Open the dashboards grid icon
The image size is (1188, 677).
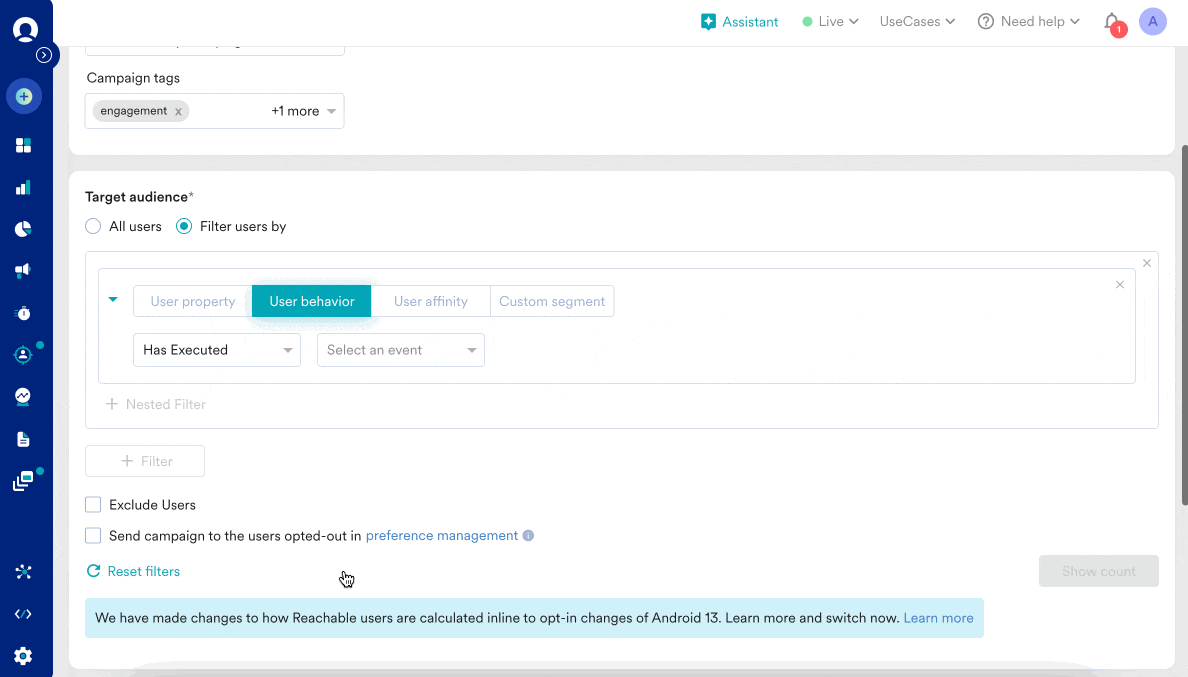23,145
